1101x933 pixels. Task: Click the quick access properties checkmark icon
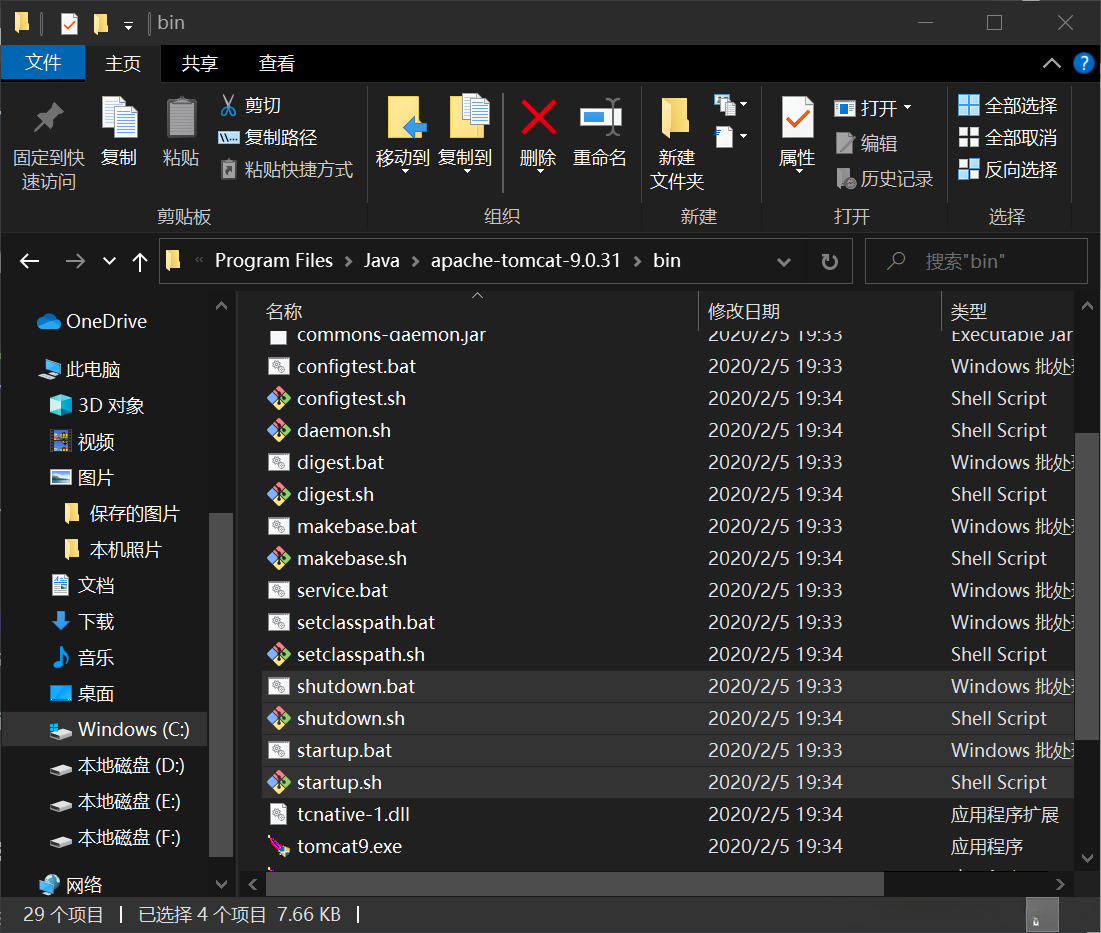[69, 24]
